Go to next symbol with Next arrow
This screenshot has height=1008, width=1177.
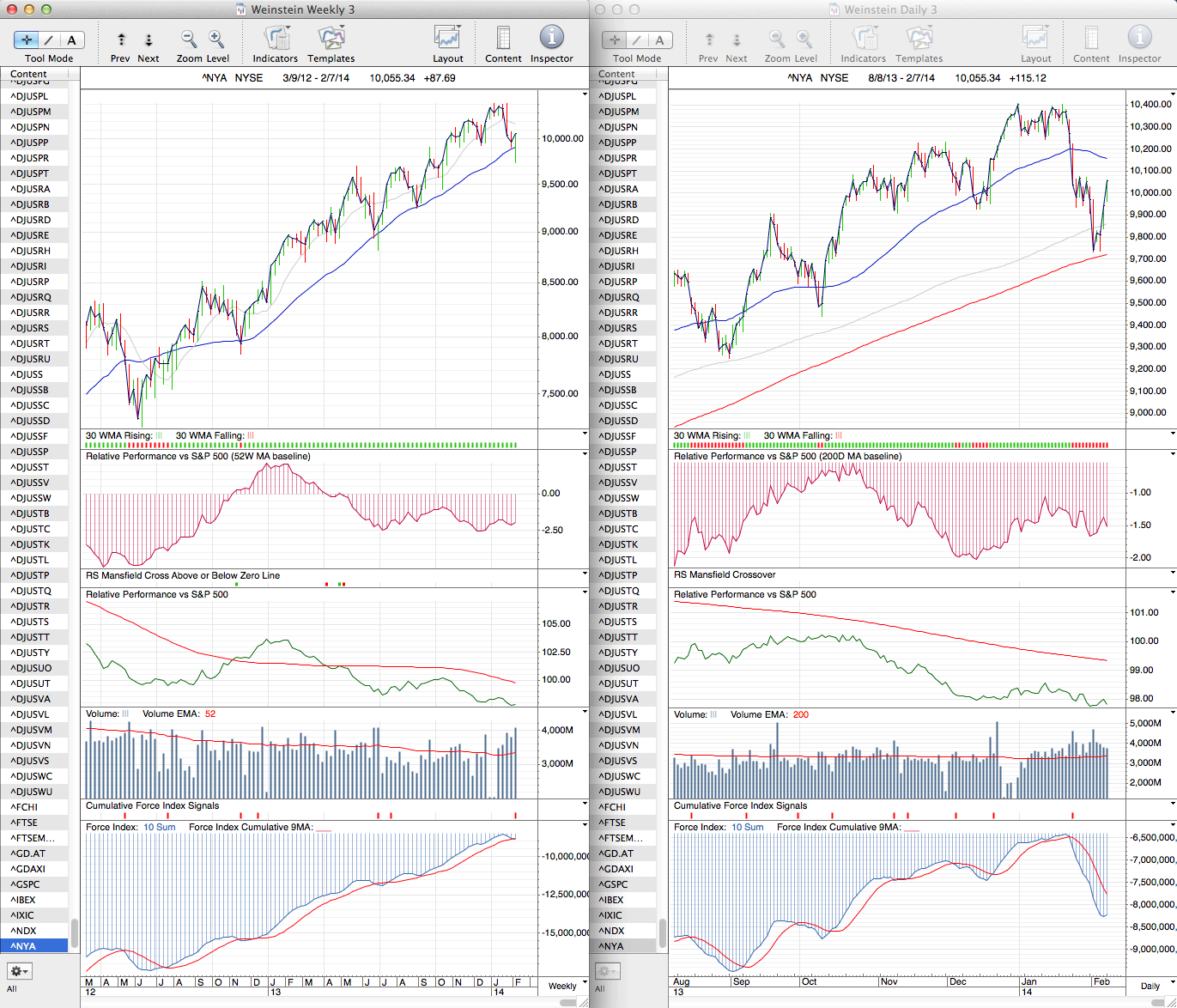point(149,40)
